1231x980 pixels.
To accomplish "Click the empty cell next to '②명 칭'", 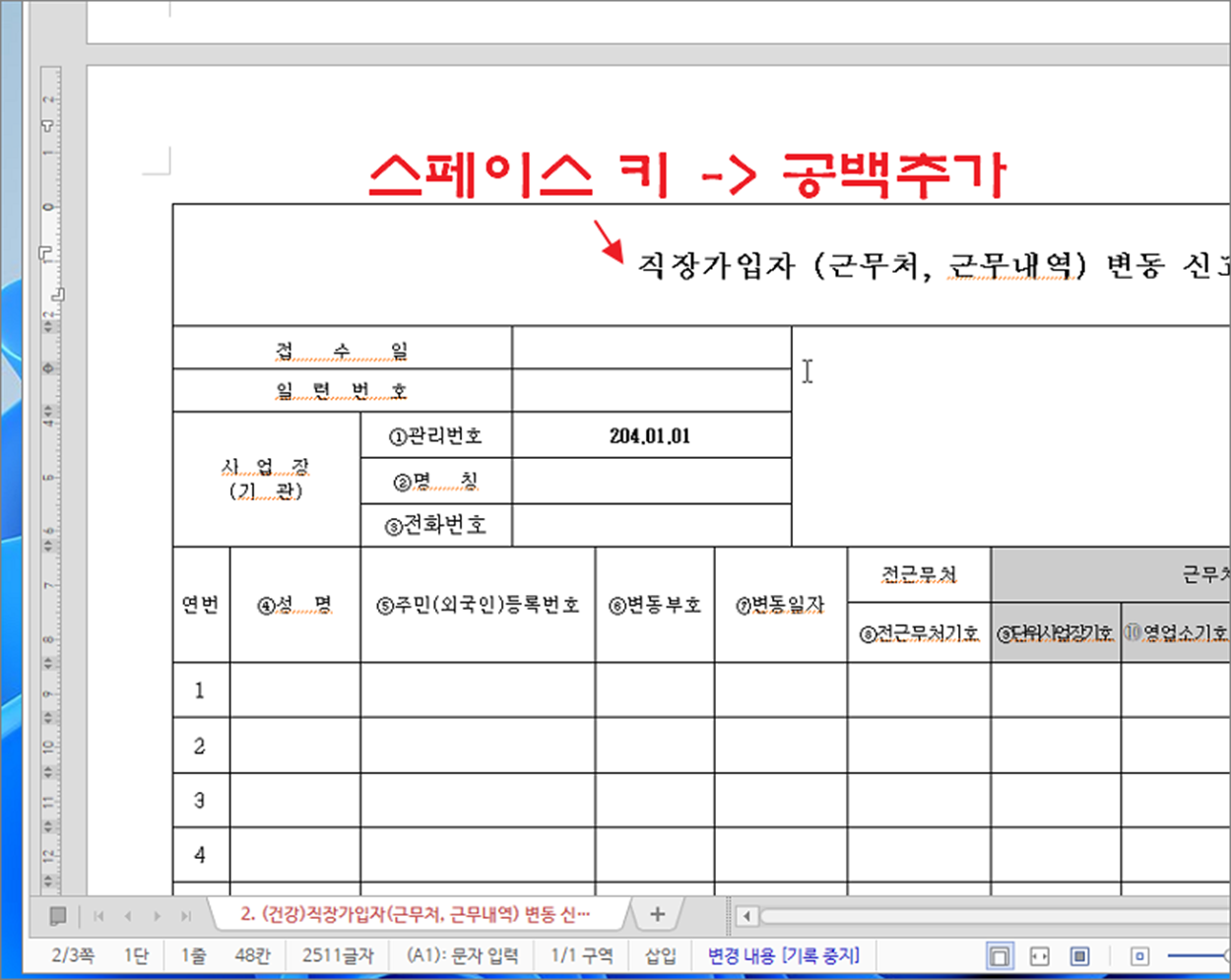I will pyautogui.click(x=652, y=481).
